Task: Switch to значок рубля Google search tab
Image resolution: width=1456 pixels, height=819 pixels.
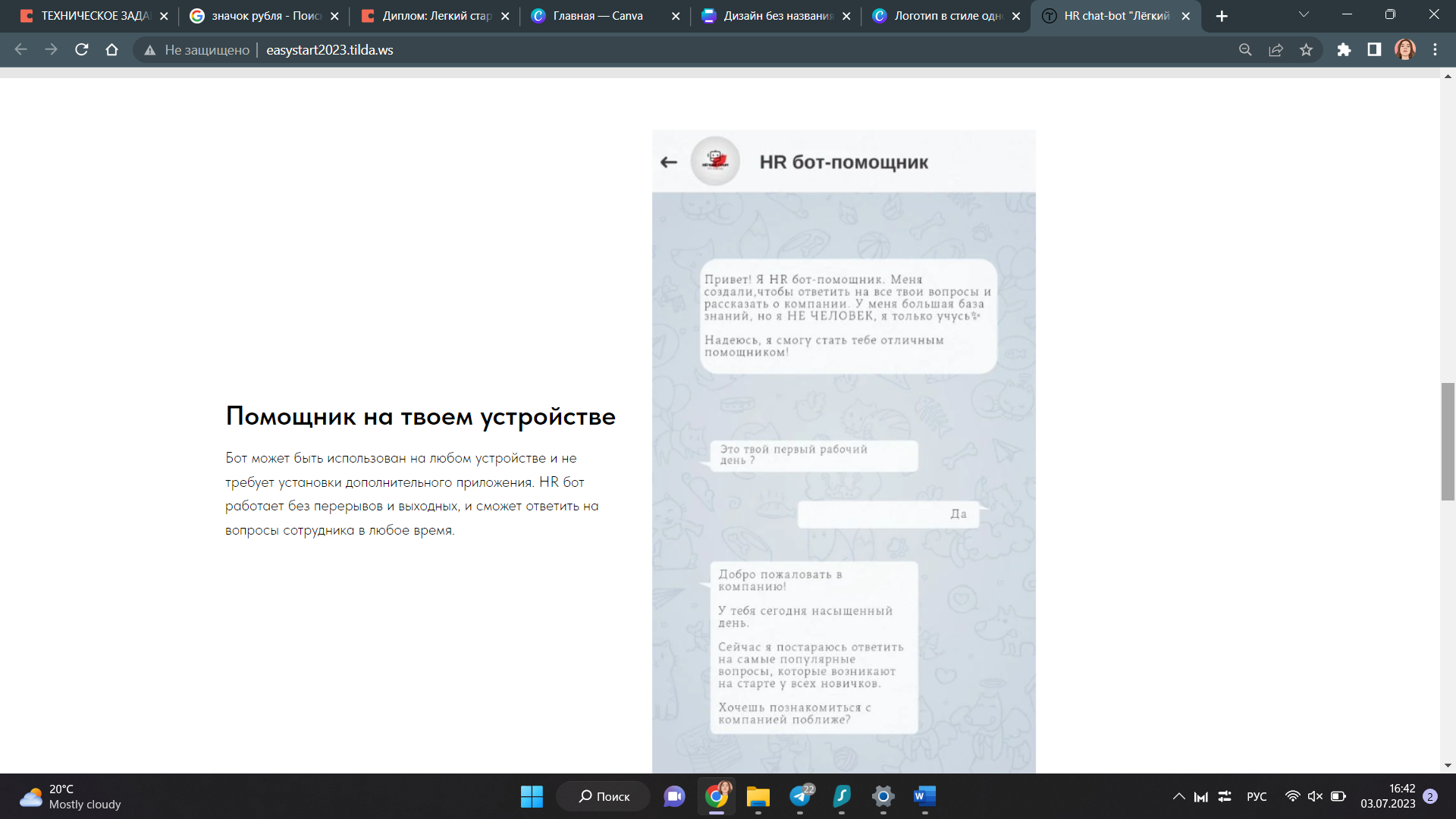Action: [265, 16]
